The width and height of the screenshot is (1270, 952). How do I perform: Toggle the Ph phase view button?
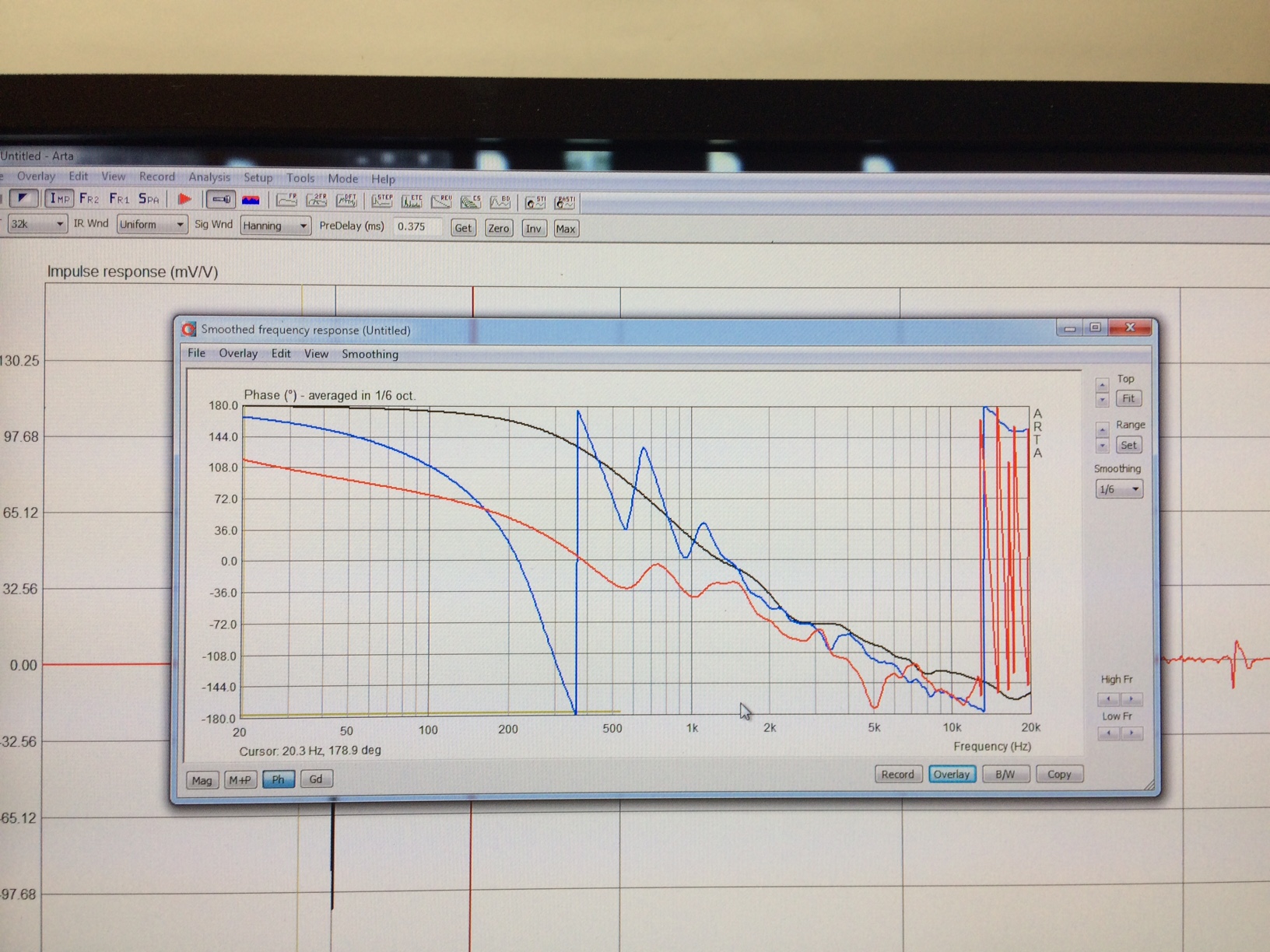[278, 779]
